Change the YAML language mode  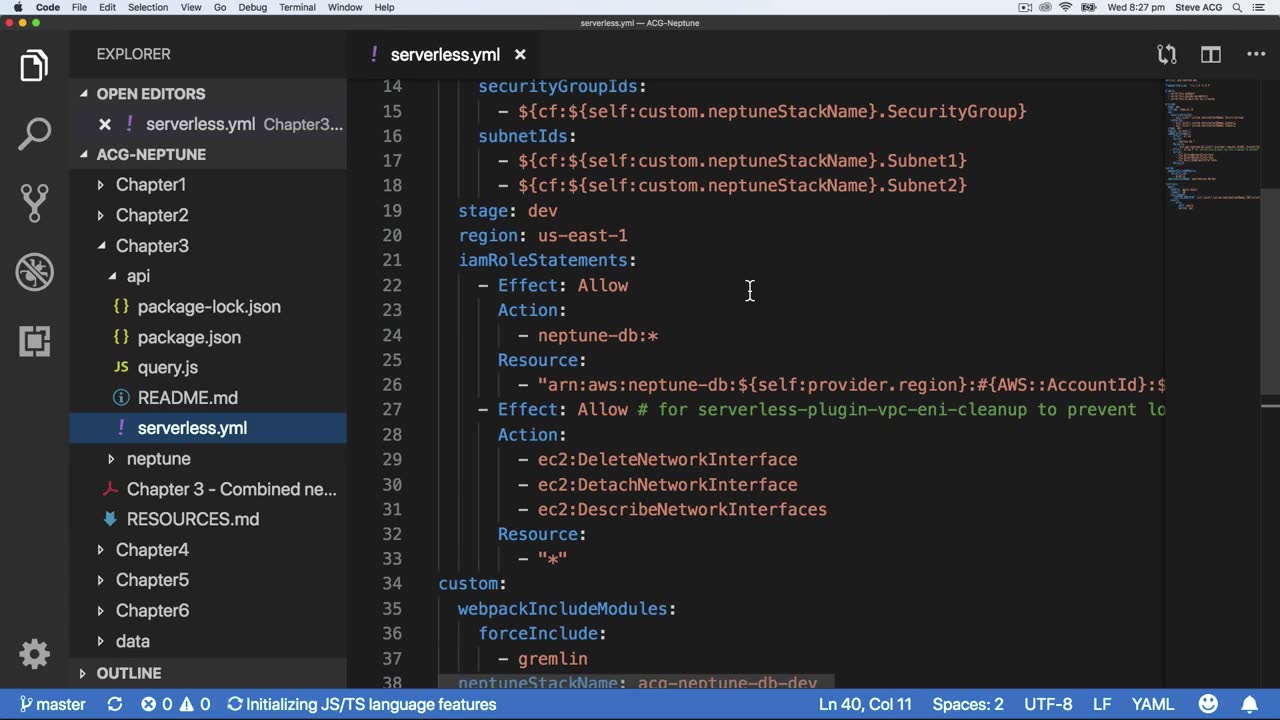tap(1152, 704)
